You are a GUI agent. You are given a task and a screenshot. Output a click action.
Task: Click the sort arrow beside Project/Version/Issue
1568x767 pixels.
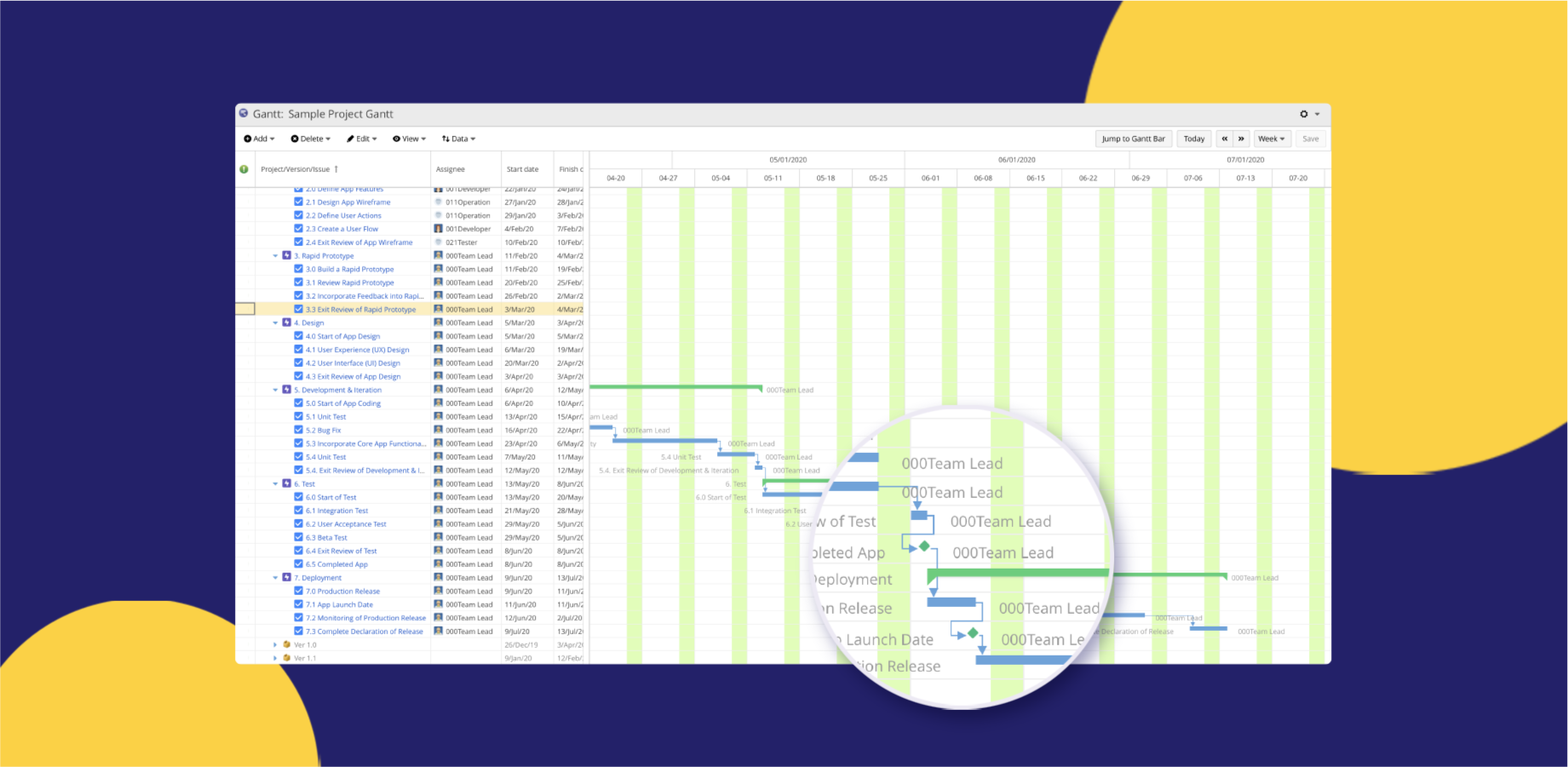(x=336, y=169)
